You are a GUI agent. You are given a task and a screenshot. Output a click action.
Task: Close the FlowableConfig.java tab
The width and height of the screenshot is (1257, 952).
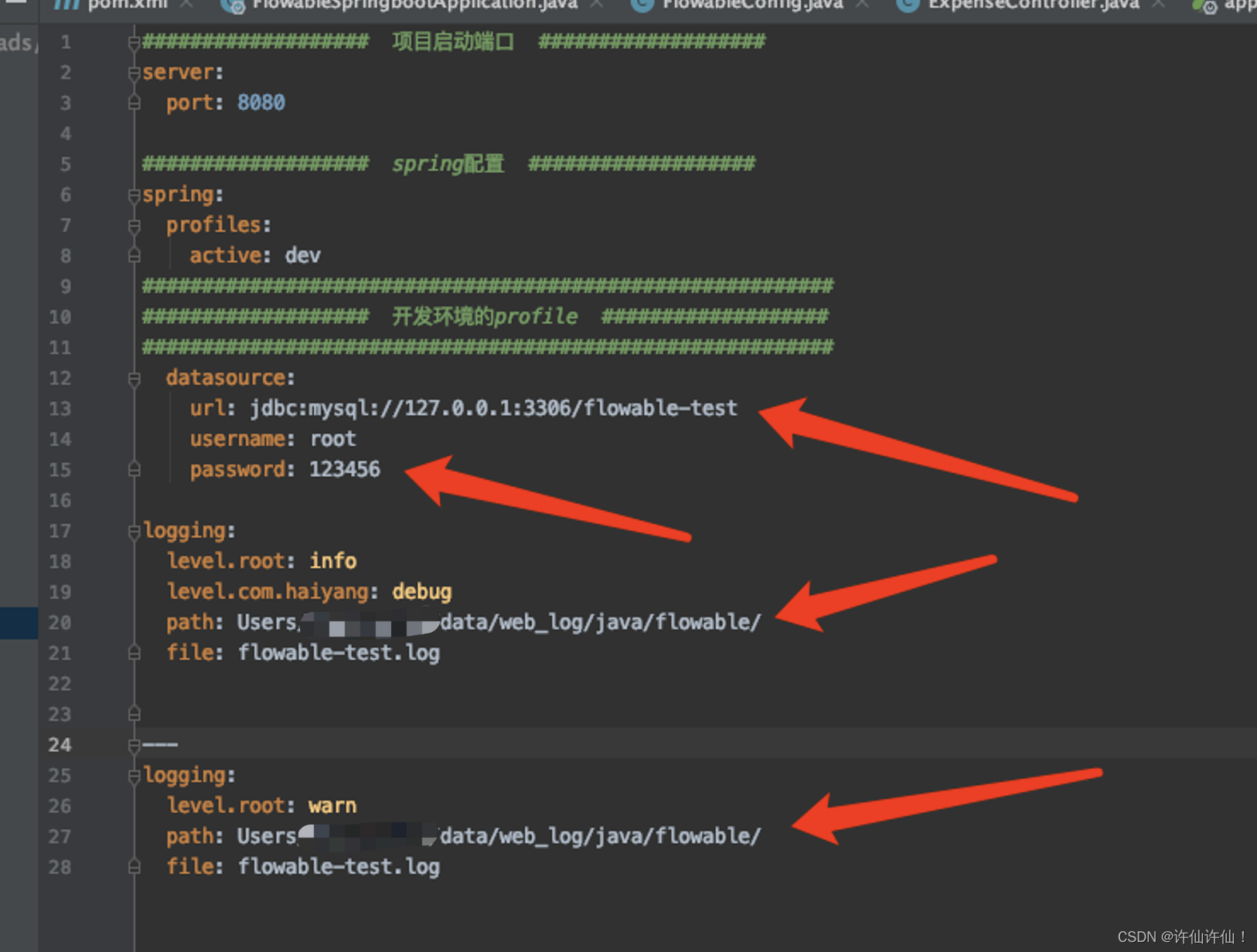click(x=862, y=5)
